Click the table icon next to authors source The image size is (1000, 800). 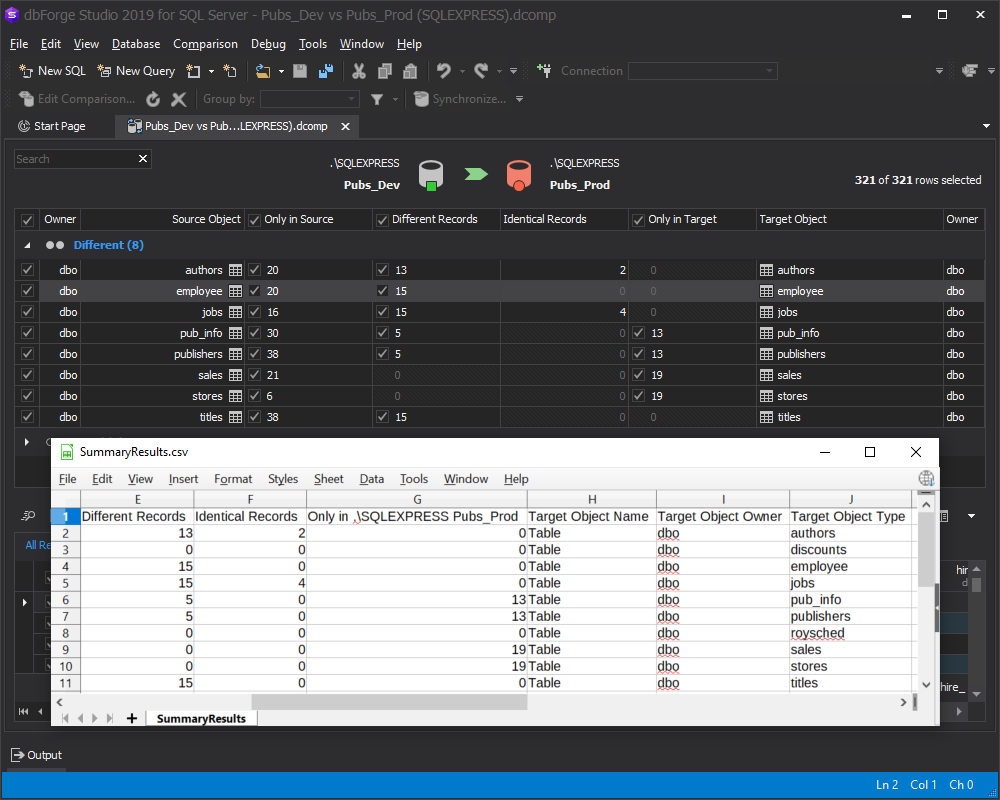pyautogui.click(x=235, y=270)
